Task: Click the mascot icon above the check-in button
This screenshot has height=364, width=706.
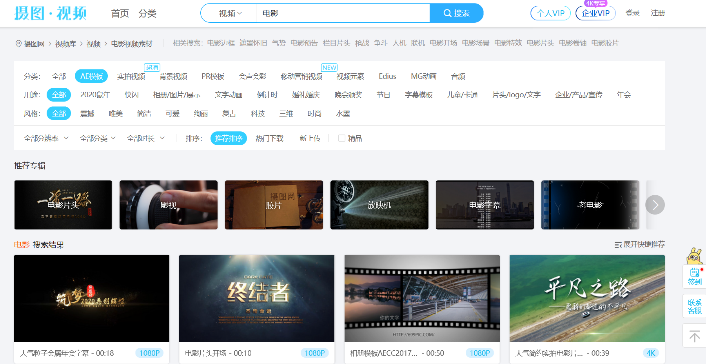Action: coord(694,255)
